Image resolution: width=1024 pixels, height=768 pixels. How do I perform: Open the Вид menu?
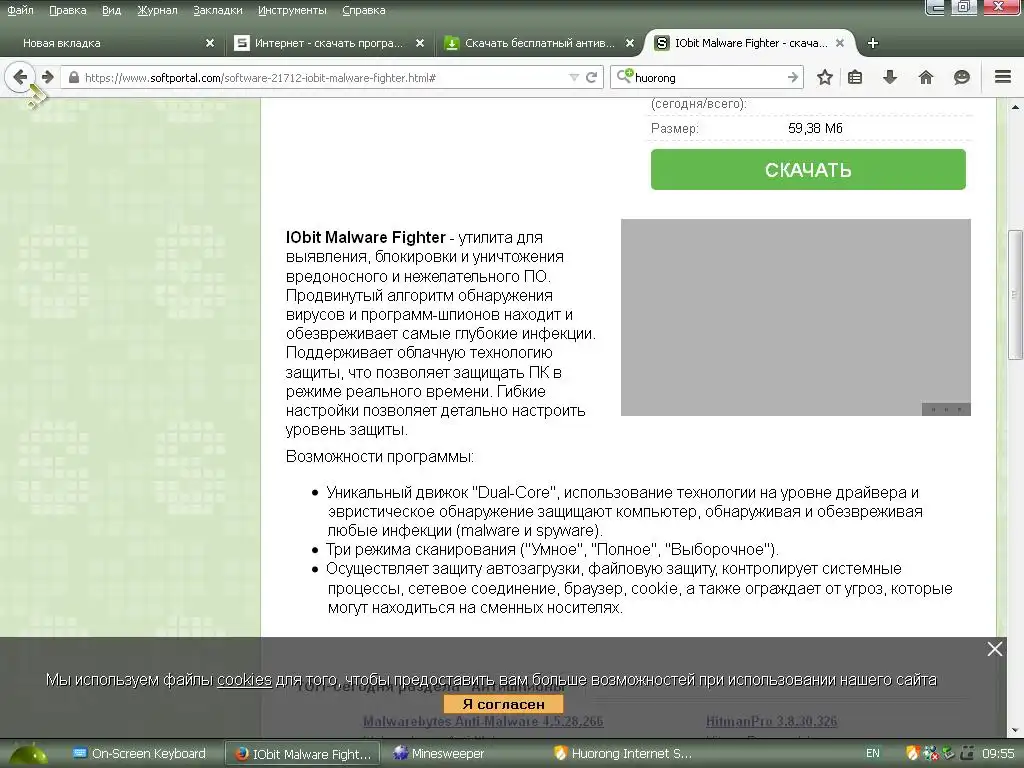(x=111, y=10)
